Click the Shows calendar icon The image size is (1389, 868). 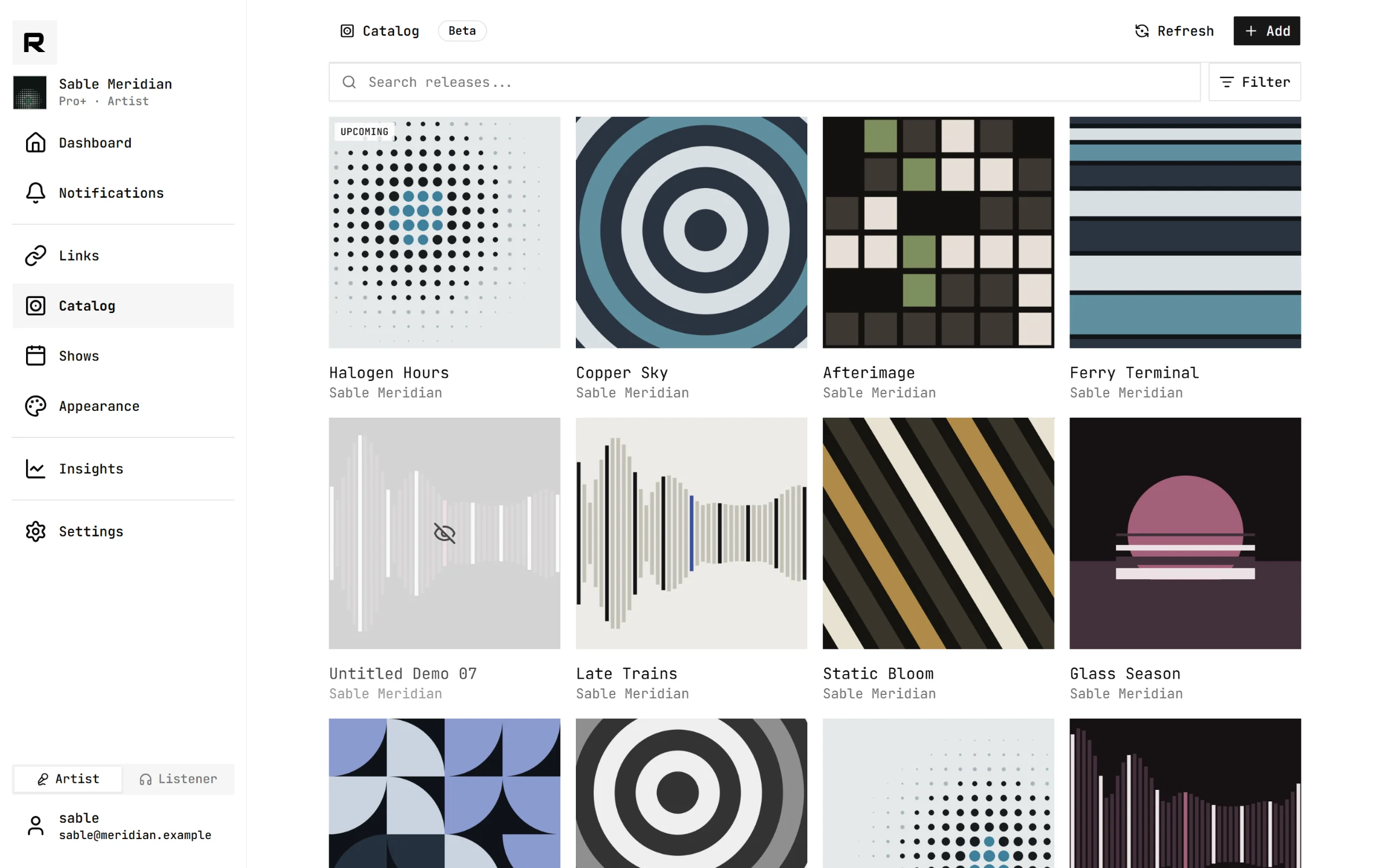35,355
